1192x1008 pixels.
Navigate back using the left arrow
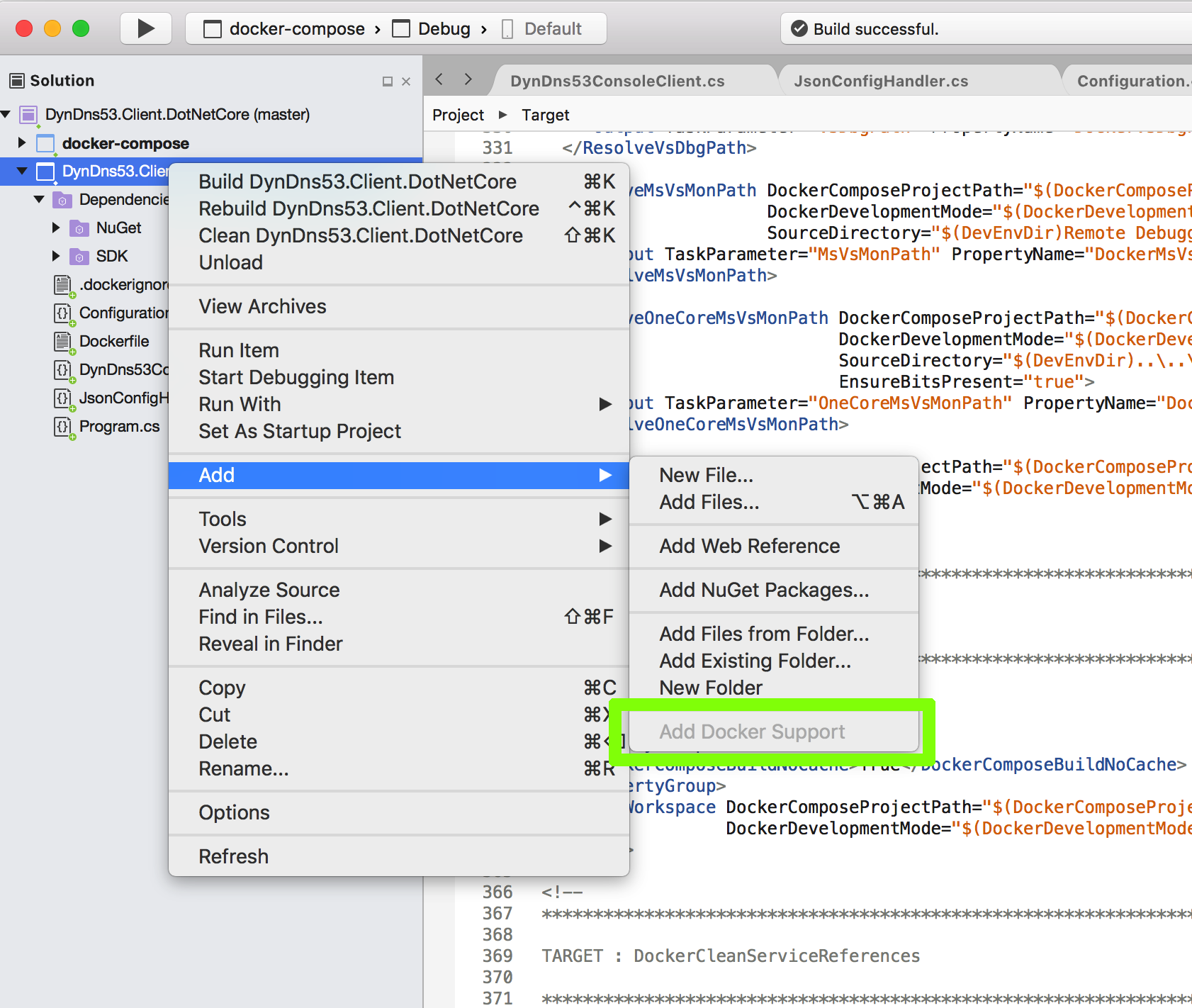coord(439,79)
